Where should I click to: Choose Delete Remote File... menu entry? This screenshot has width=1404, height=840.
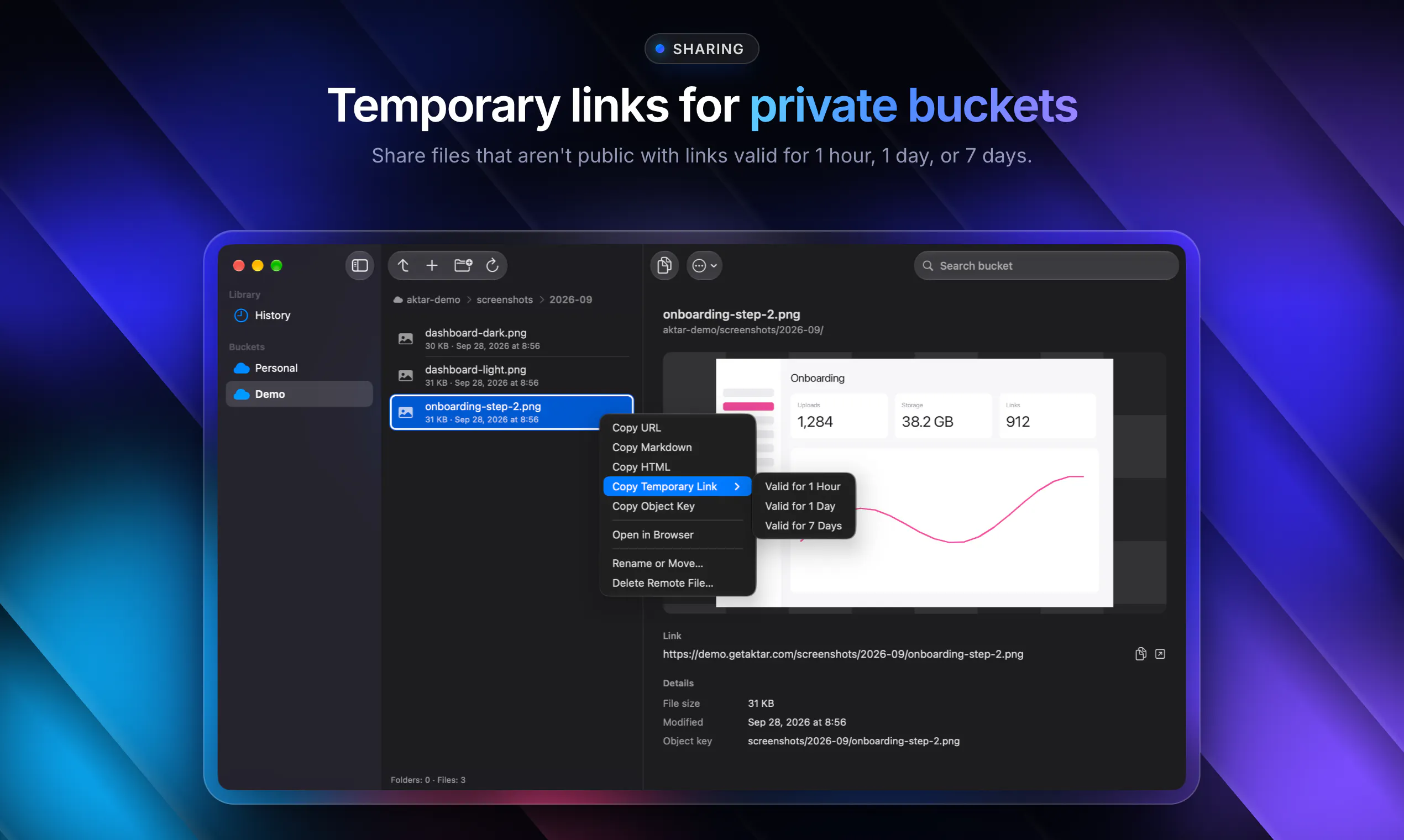[x=678, y=583]
